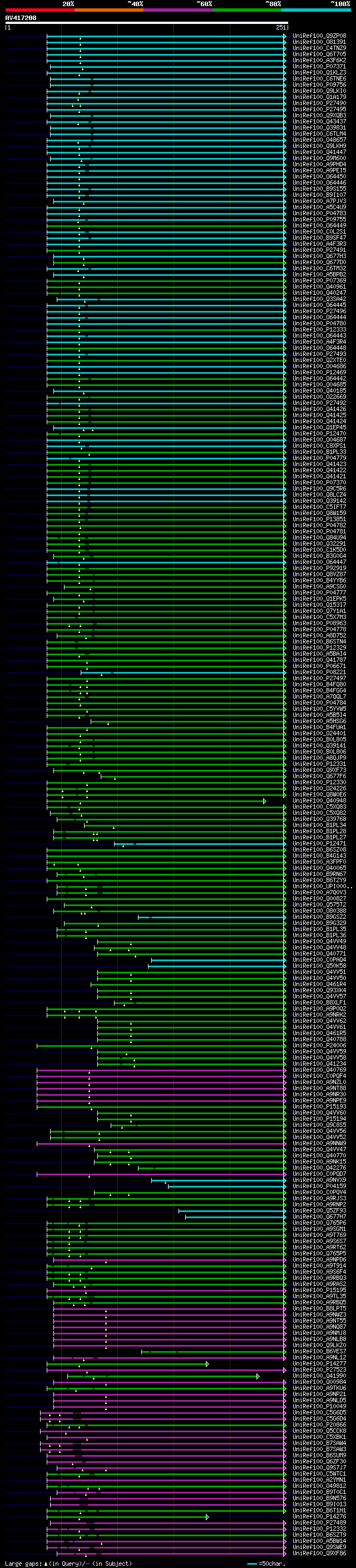This screenshot has height=1568, width=356.
Task: Open the UniRef100_Q43437 hit link
Action: (x=319, y=122)
